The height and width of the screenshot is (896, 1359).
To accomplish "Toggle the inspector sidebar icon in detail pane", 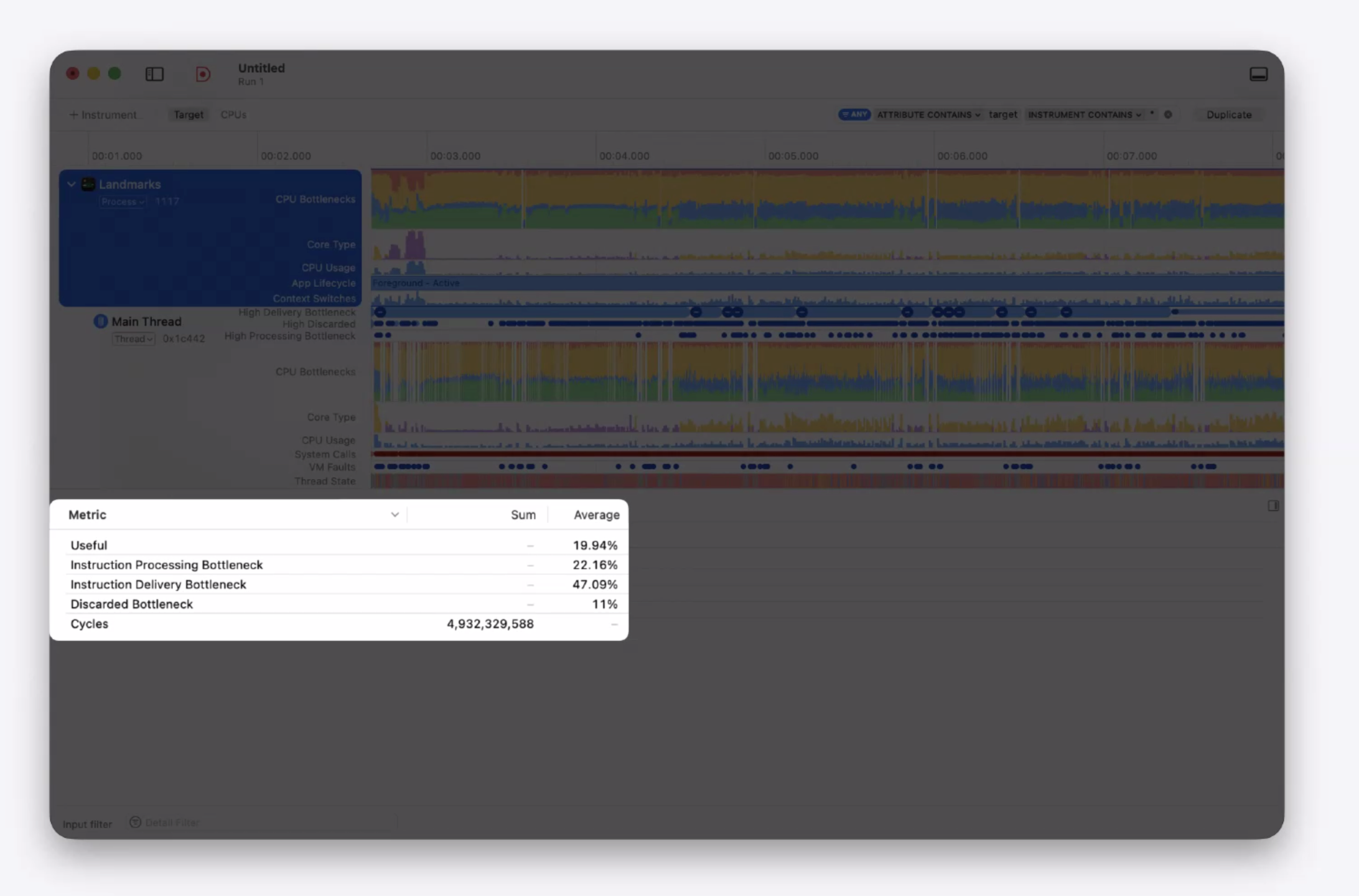I will 1273,506.
